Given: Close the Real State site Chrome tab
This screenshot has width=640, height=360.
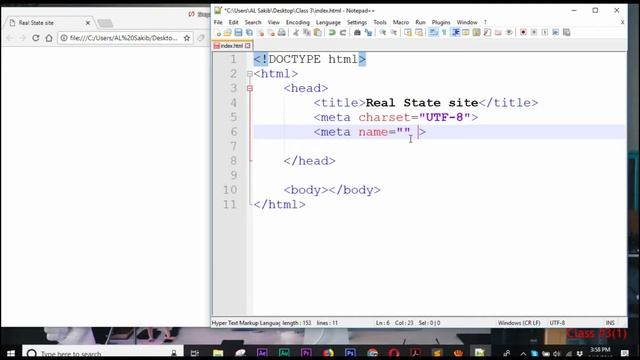Looking at the screenshot, I should (88, 23).
